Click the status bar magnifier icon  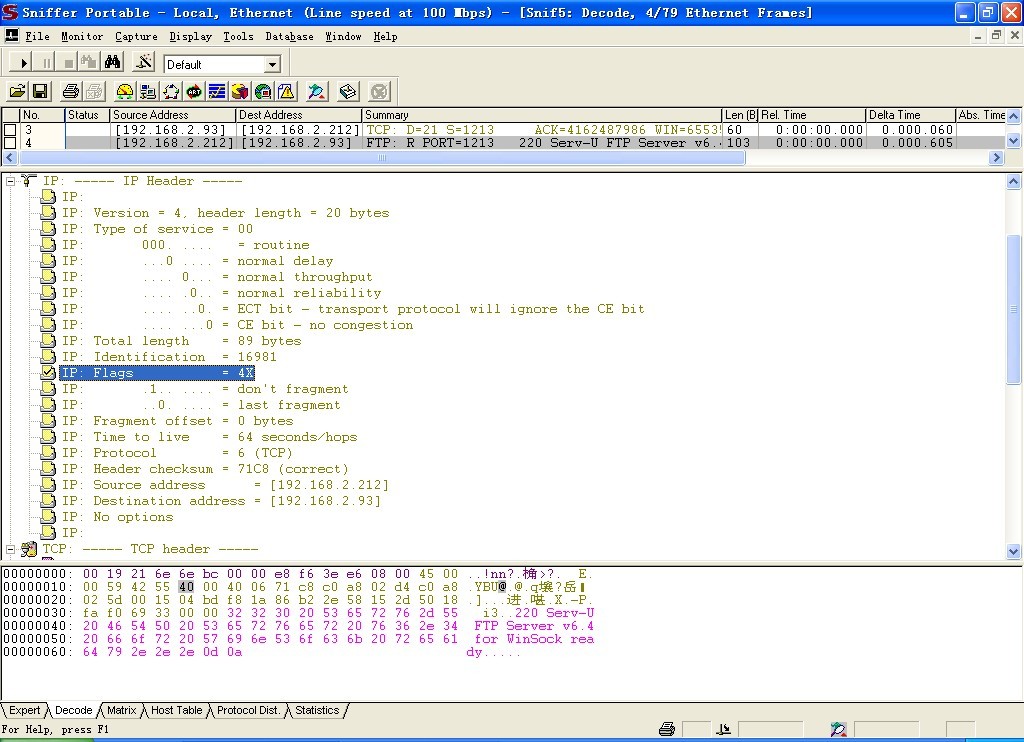click(839, 729)
